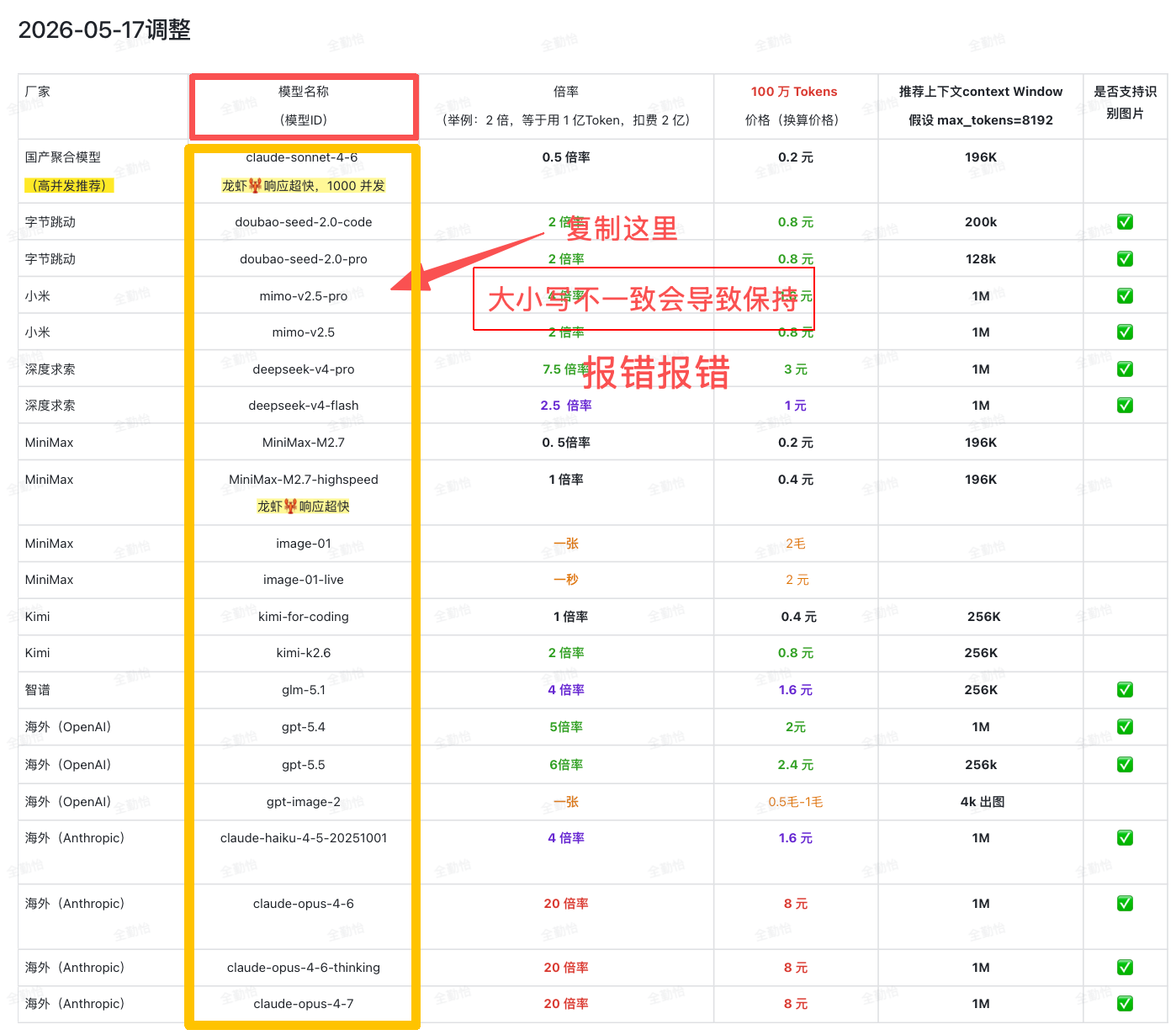The width and height of the screenshot is (1176, 1035).
Task: Select model ID gpt-image-2
Action: click(304, 802)
